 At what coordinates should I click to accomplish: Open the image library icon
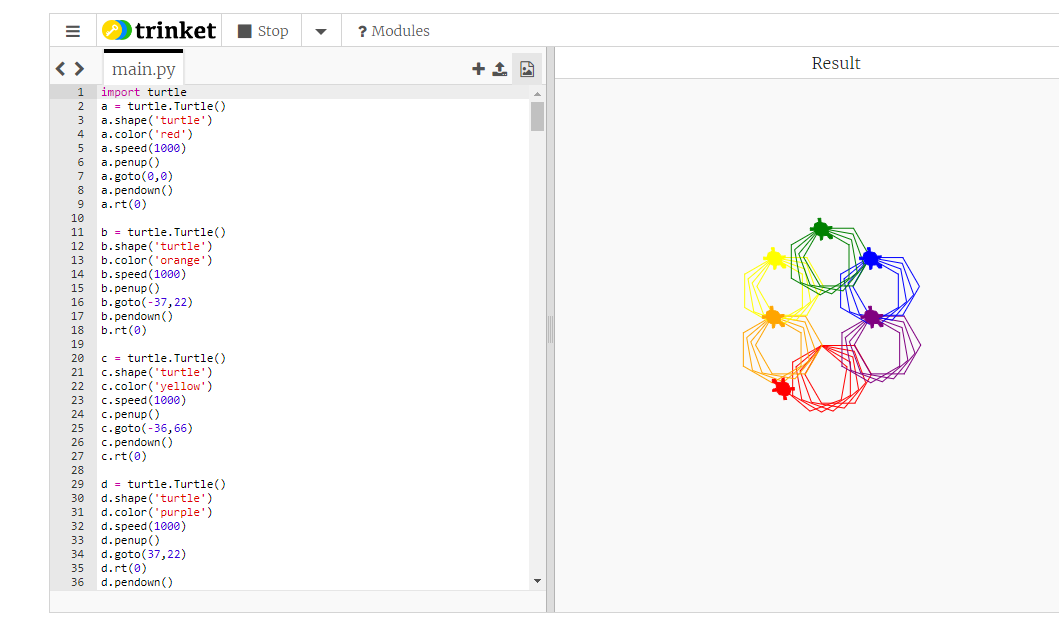[527, 68]
